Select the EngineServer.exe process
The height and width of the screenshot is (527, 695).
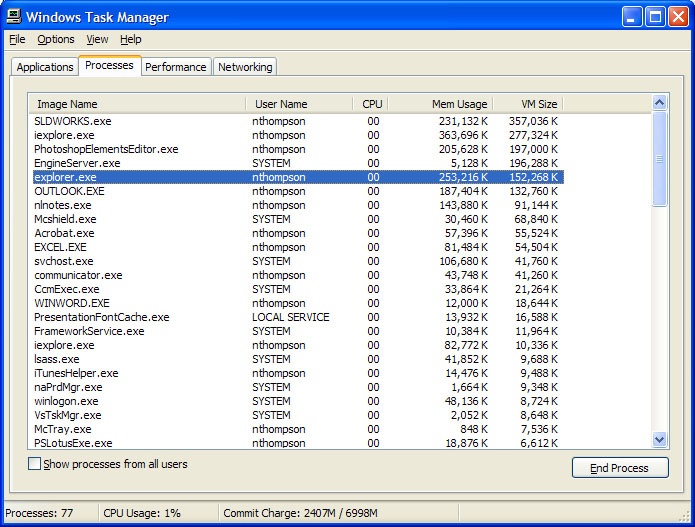click(x=298, y=163)
